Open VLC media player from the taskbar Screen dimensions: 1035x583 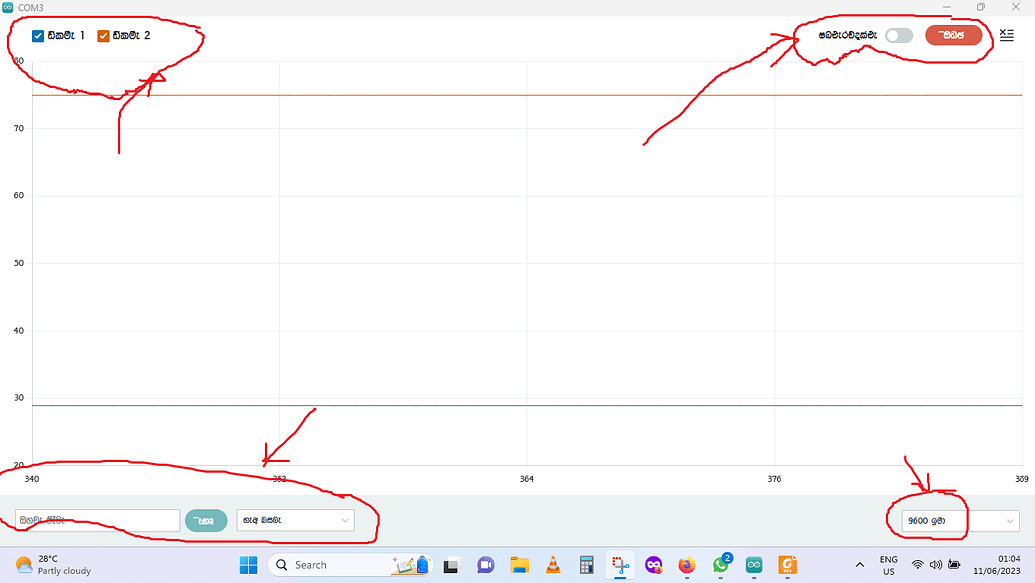click(553, 564)
